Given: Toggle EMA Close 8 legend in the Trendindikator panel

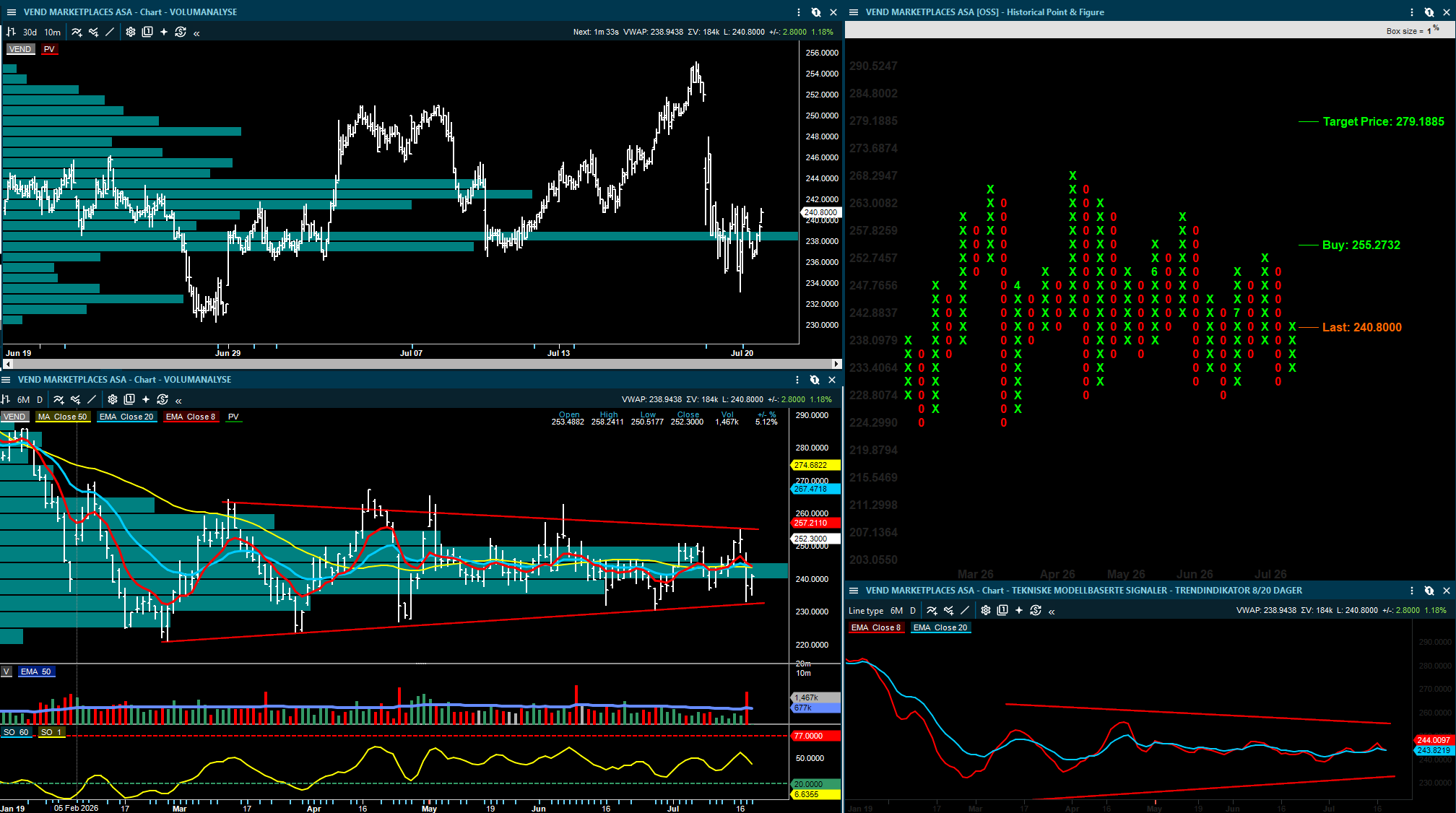Looking at the screenshot, I should (x=876, y=627).
